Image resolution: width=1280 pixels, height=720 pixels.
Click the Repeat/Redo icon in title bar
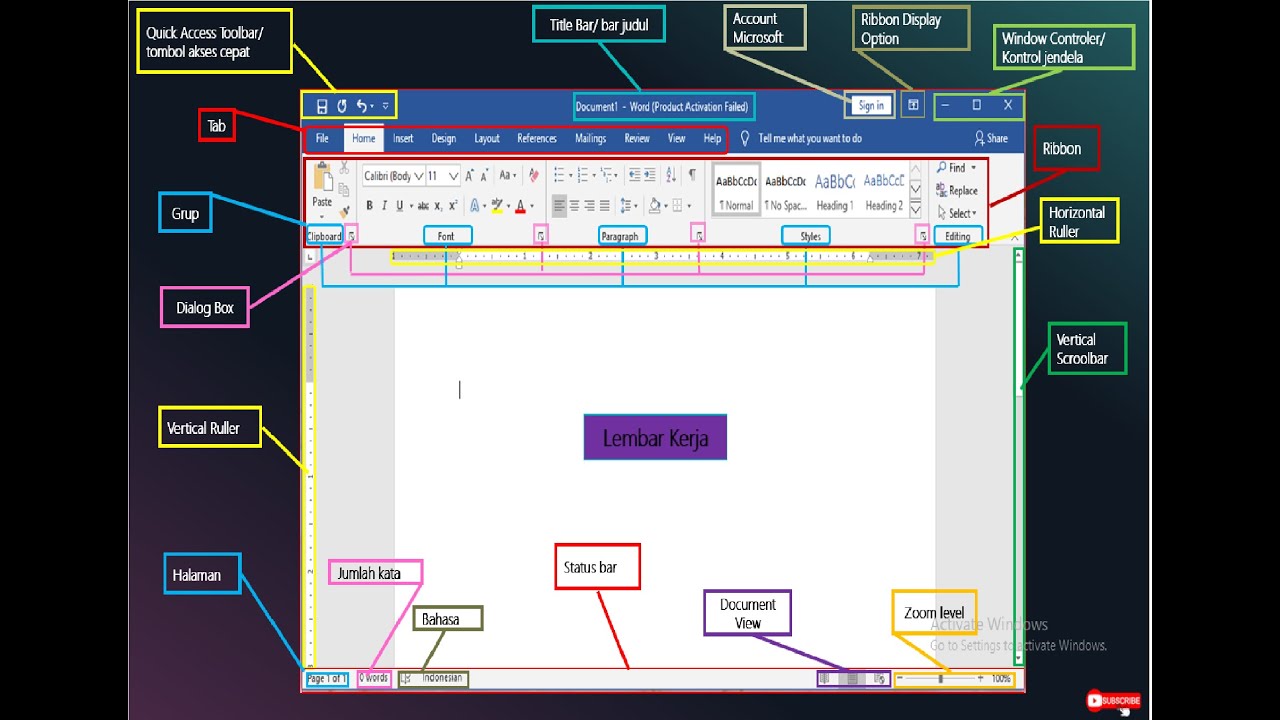point(342,106)
